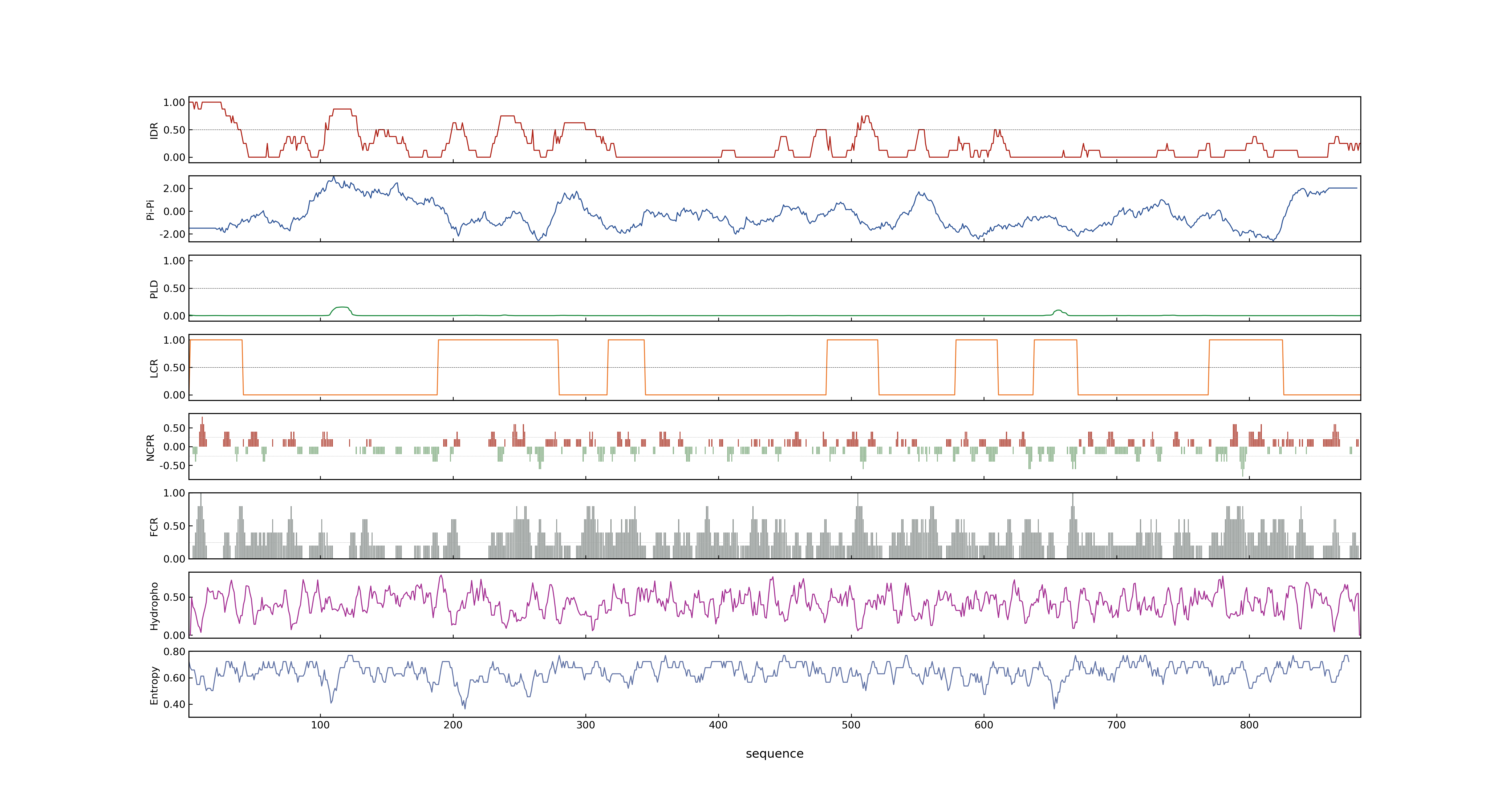The width and height of the screenshot is (1512, 806).
Task: Click the Entropy tick label 0.40
Action: 174,704
